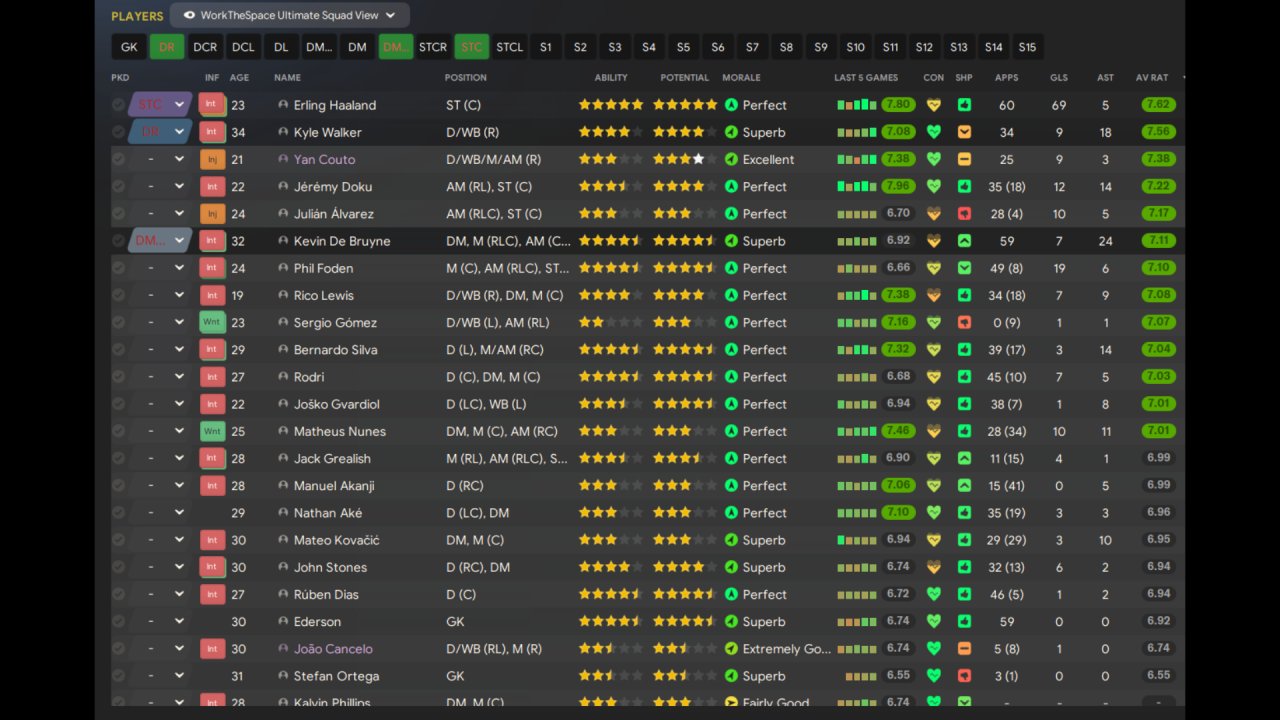This screenshot has height=720, width=1280.
Task: Click Bernardo Silva's morale icon
Action: click(731, 349)
